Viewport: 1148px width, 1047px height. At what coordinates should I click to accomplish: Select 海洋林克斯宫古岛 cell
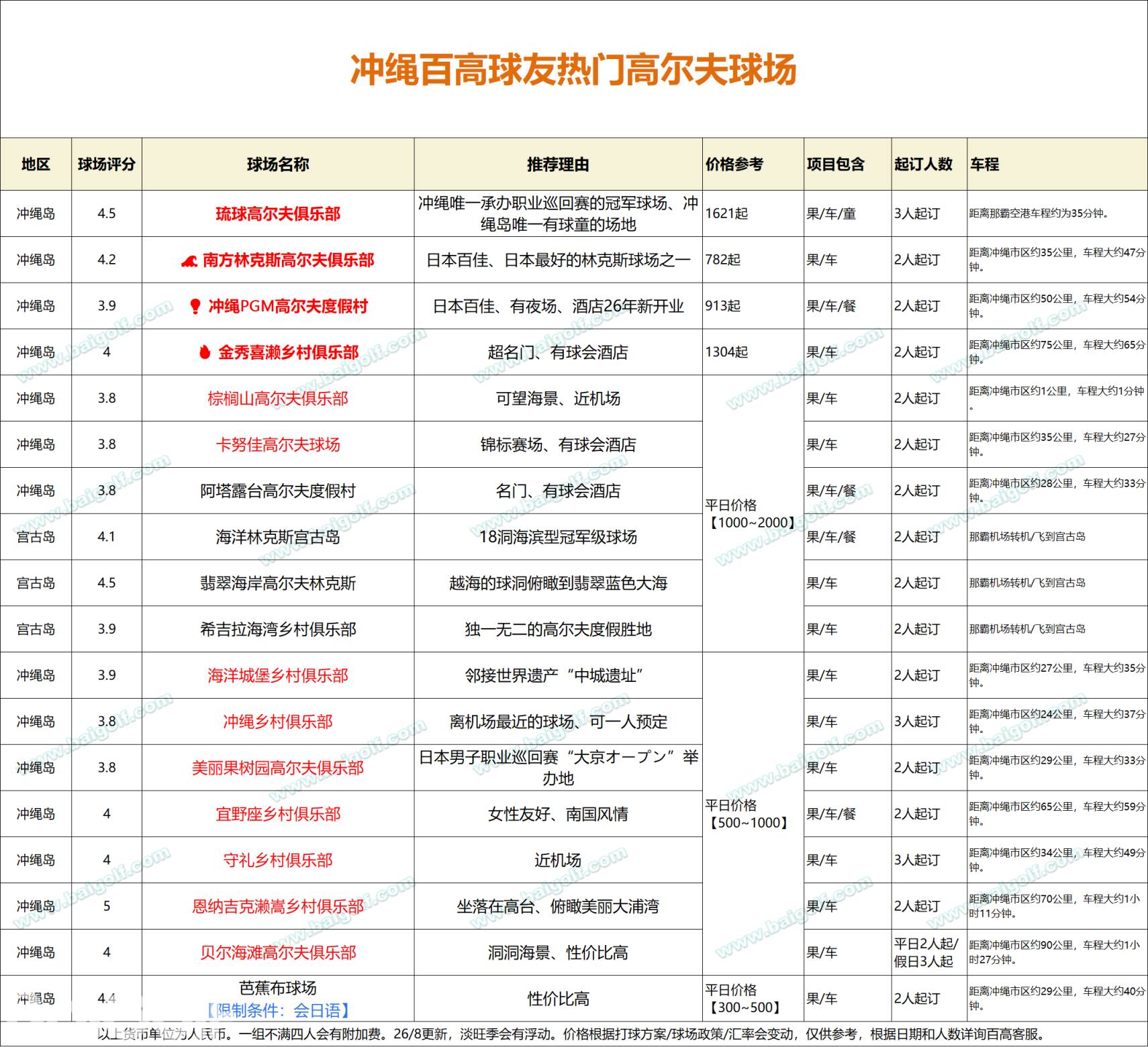278,538
